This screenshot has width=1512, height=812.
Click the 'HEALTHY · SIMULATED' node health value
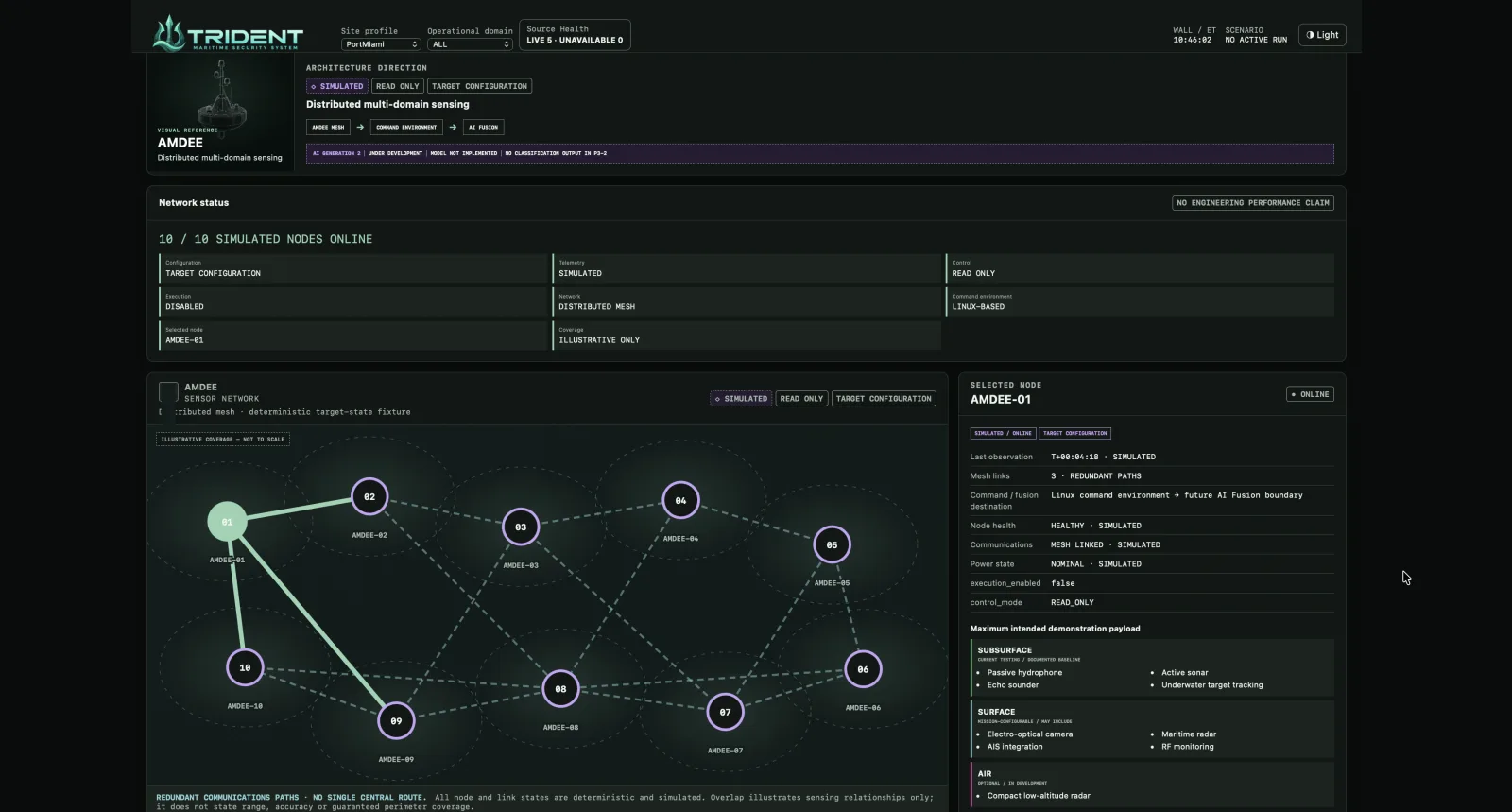coord(1096,526)
